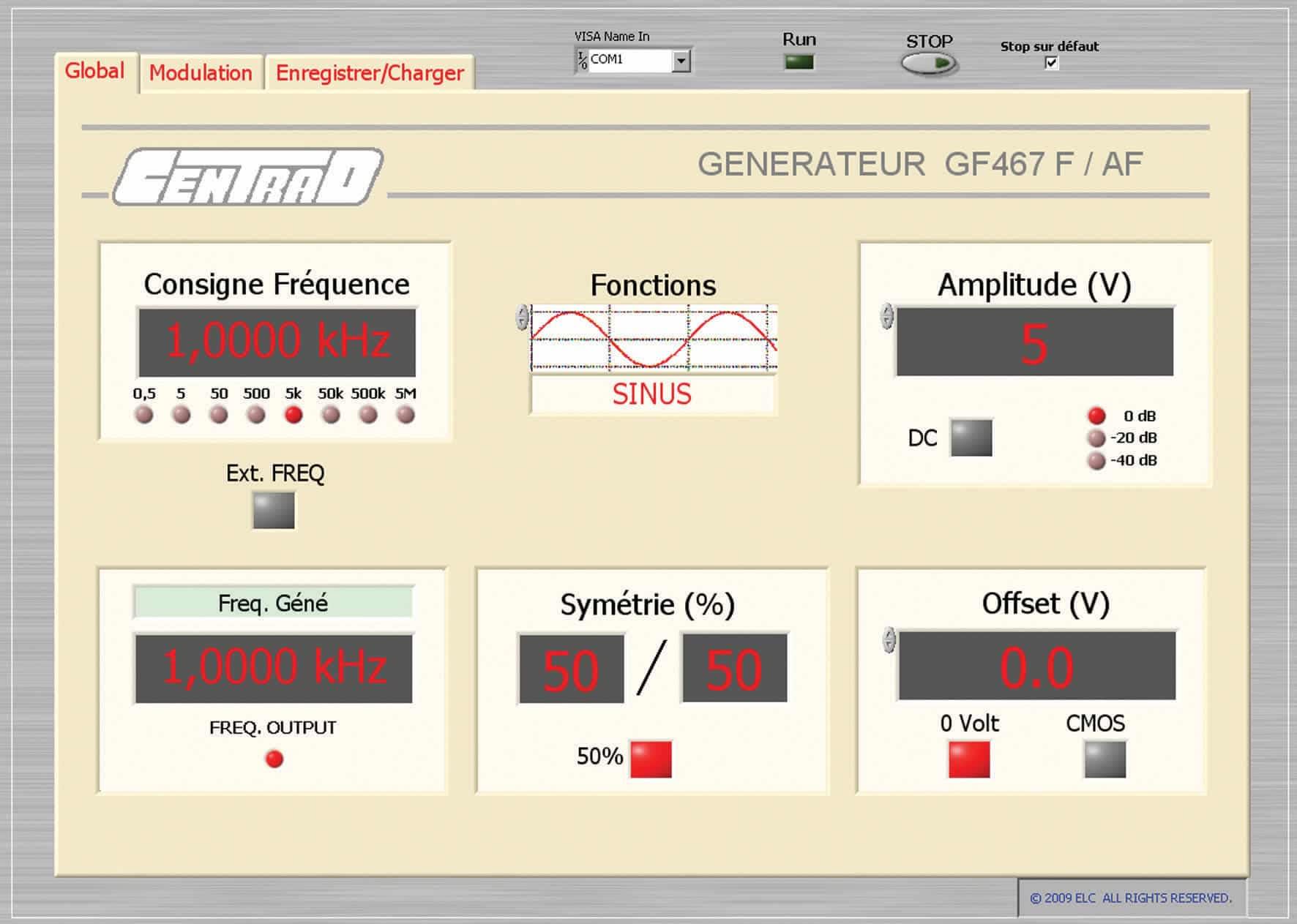Select the 0,5 frequency range LED
The image size is (1297, 924).
pos(144,415)
